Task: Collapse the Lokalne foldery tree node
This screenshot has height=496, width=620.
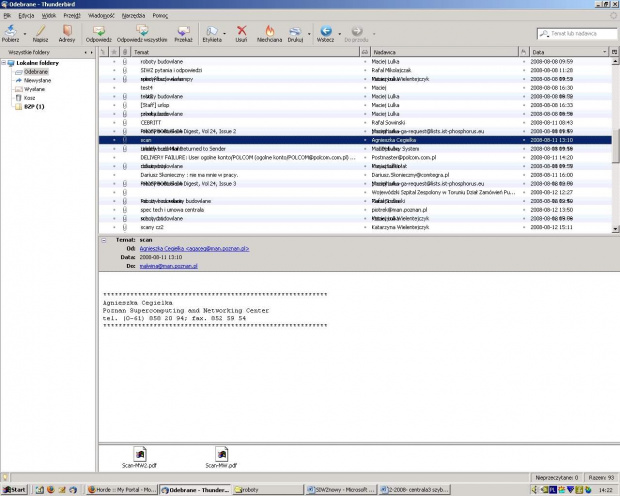Action: click(x=6, y=63)
